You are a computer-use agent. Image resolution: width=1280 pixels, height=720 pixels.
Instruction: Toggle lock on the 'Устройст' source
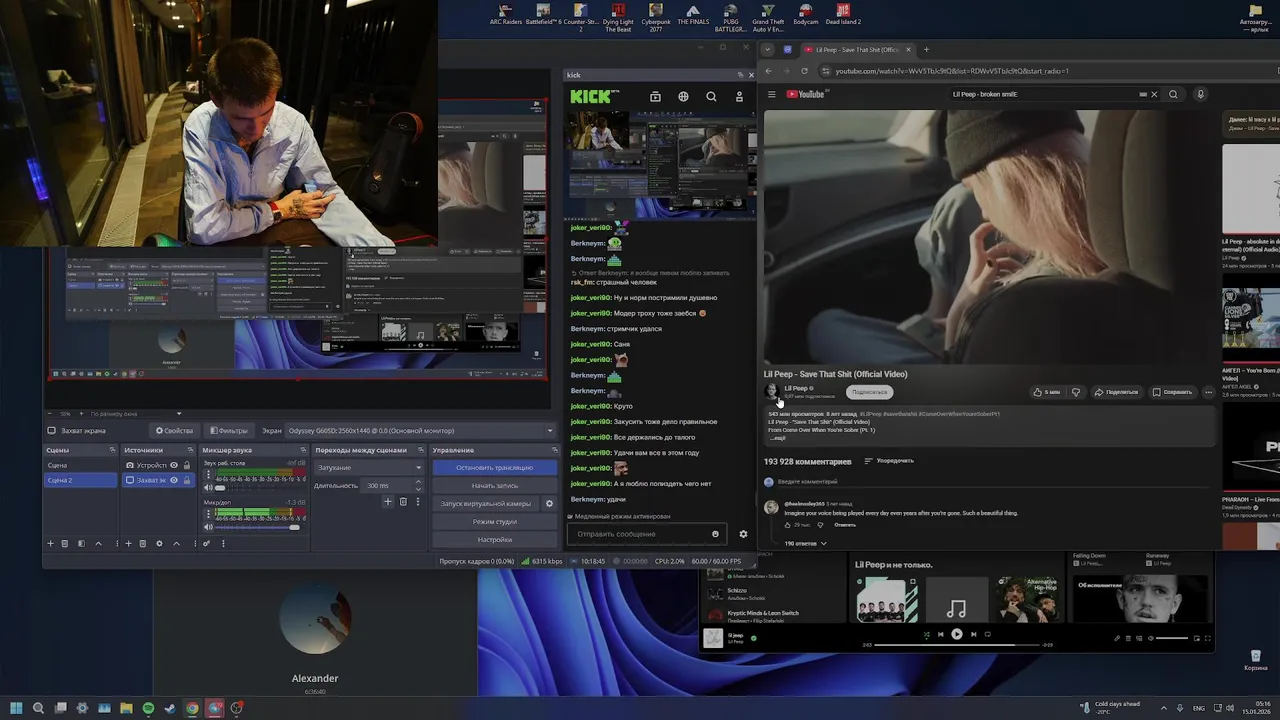pyautogui.click(x=186, y=465)
